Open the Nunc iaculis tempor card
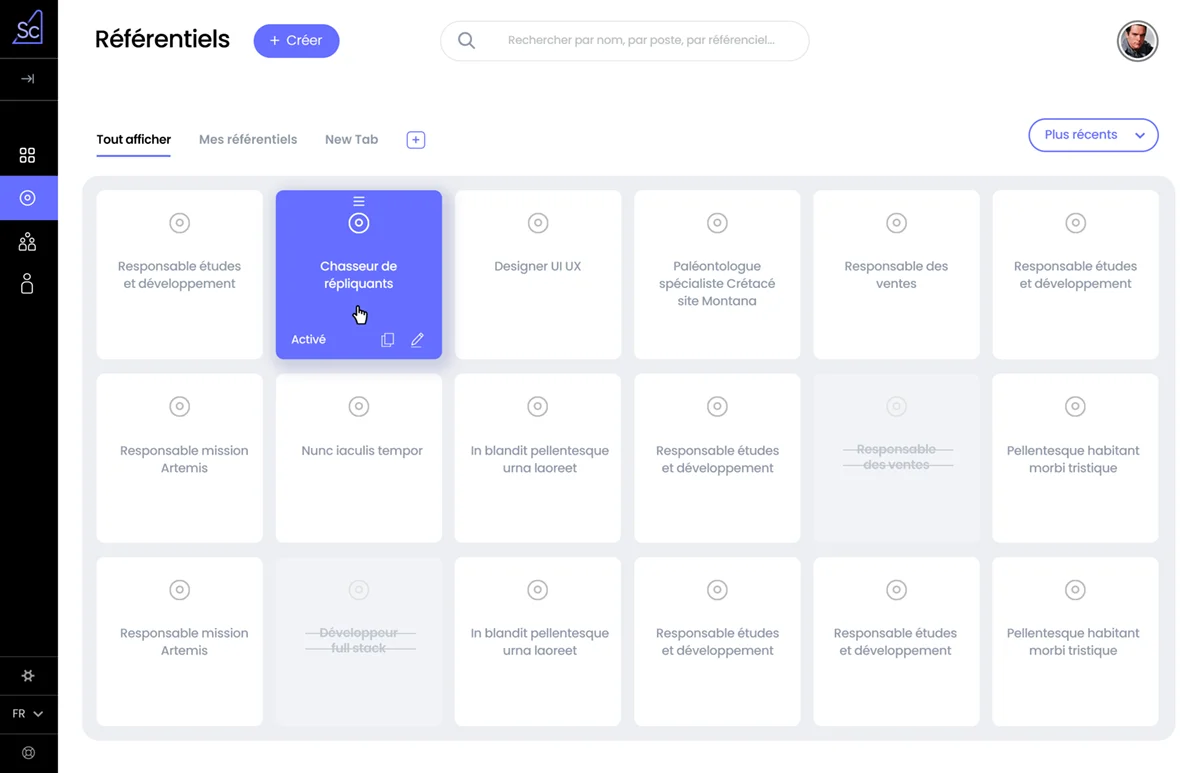 click(x=359, y=458)
